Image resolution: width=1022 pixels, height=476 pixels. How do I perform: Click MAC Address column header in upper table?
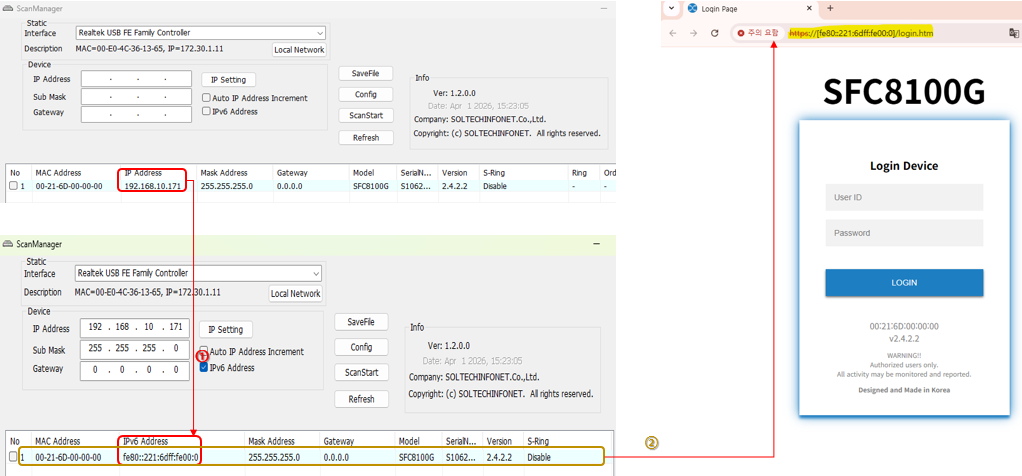tap(58, 173)
